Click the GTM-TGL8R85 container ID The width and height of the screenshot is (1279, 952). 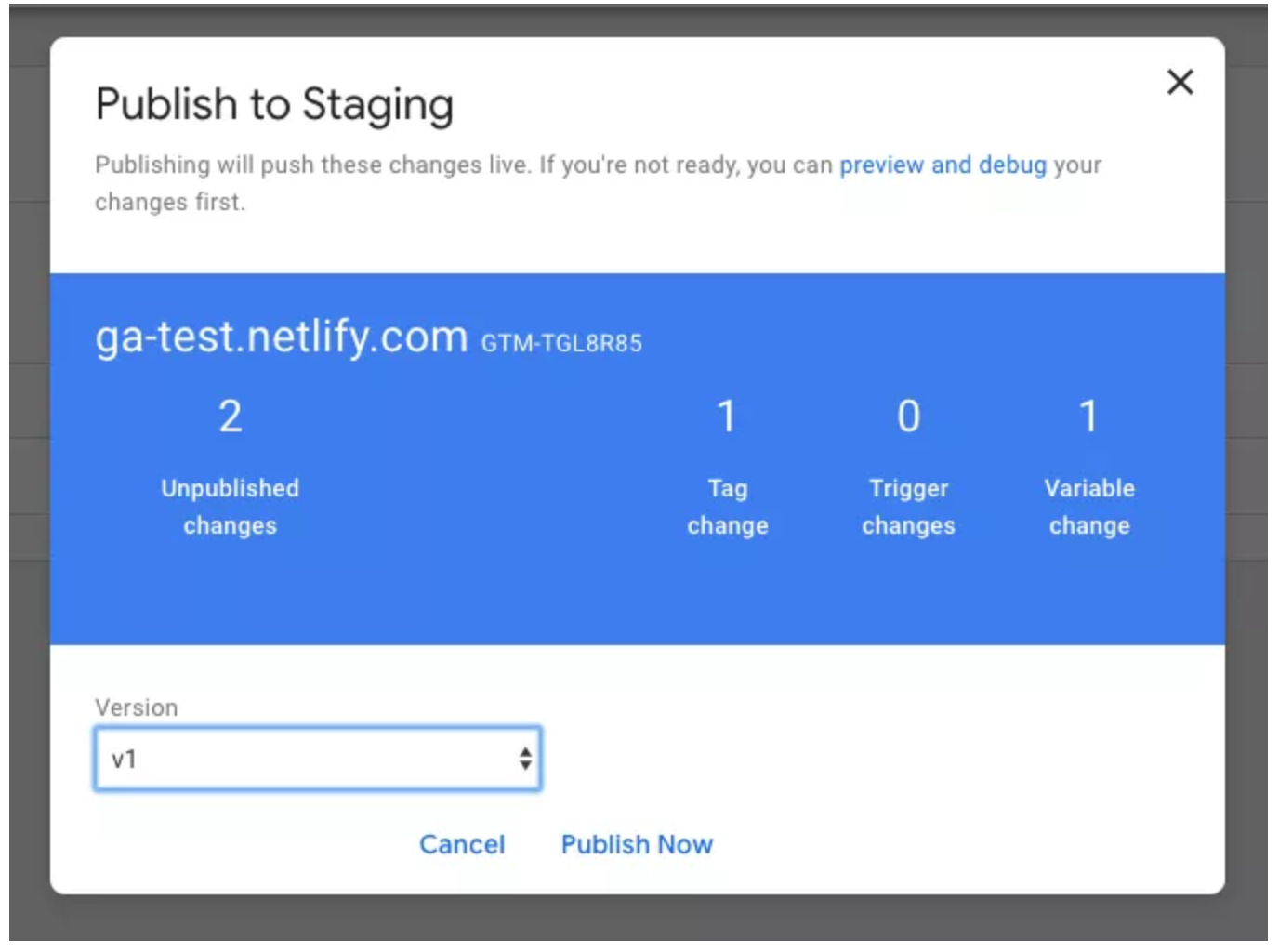pyautogui.click(x=561, y=343)
